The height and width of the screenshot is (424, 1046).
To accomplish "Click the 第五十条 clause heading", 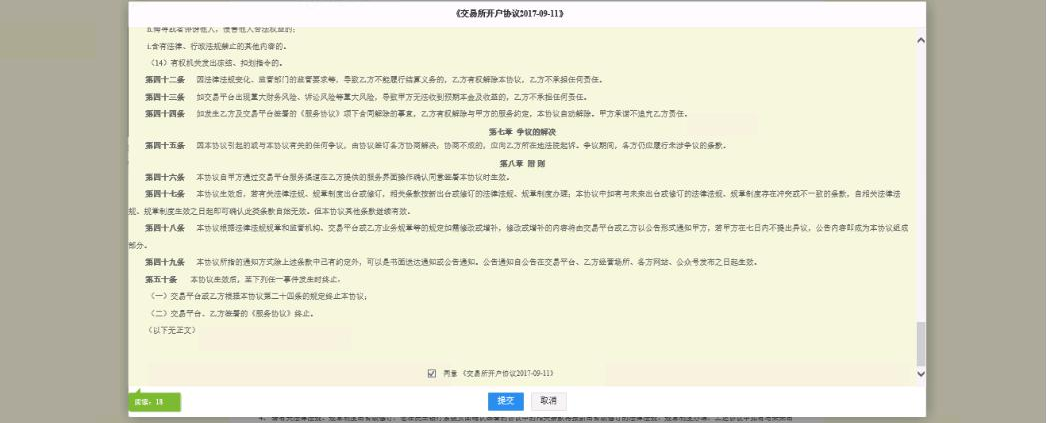I will [x=162, y=280].
